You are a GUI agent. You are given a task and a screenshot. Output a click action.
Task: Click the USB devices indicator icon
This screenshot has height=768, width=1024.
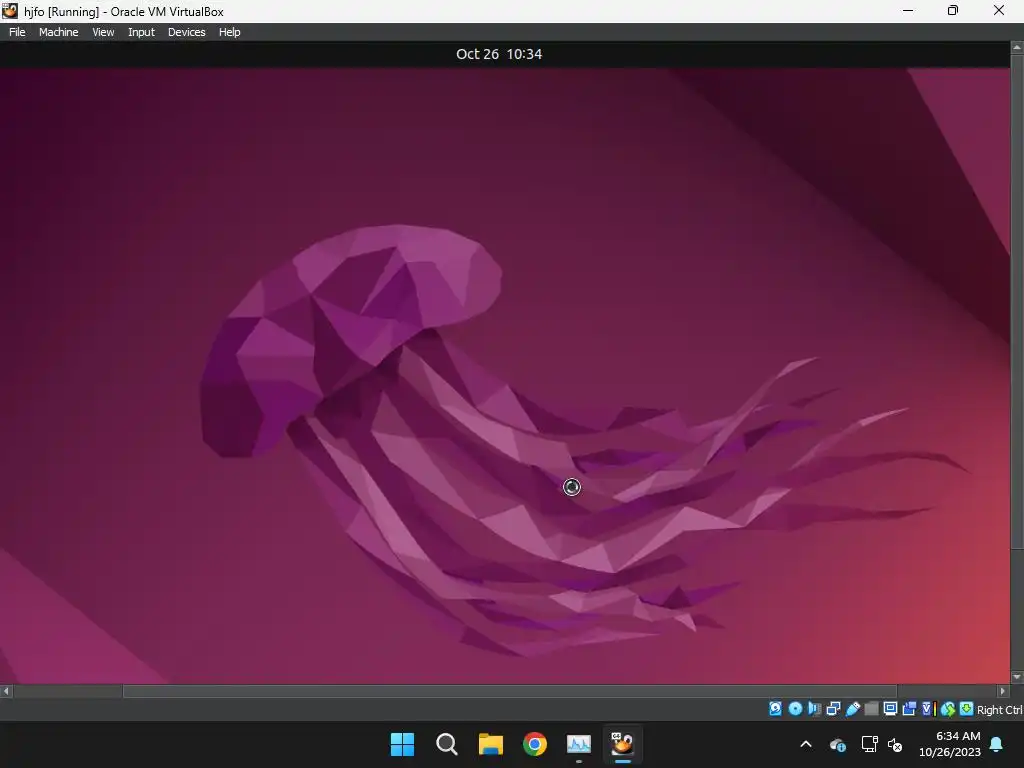click(852, 709)
